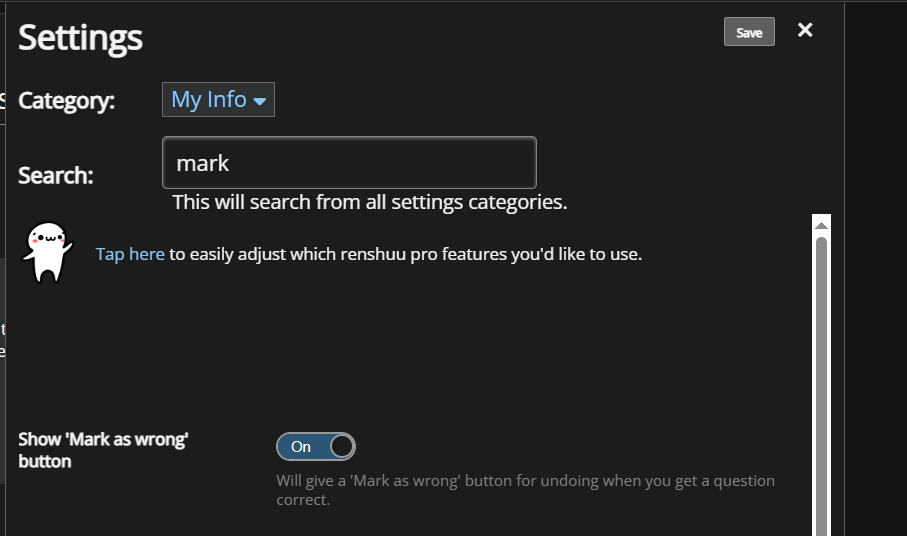
Task: Click the "Show 'Mark as wrong' button" label
Action: pyautogui.click(x=103, y=450)
